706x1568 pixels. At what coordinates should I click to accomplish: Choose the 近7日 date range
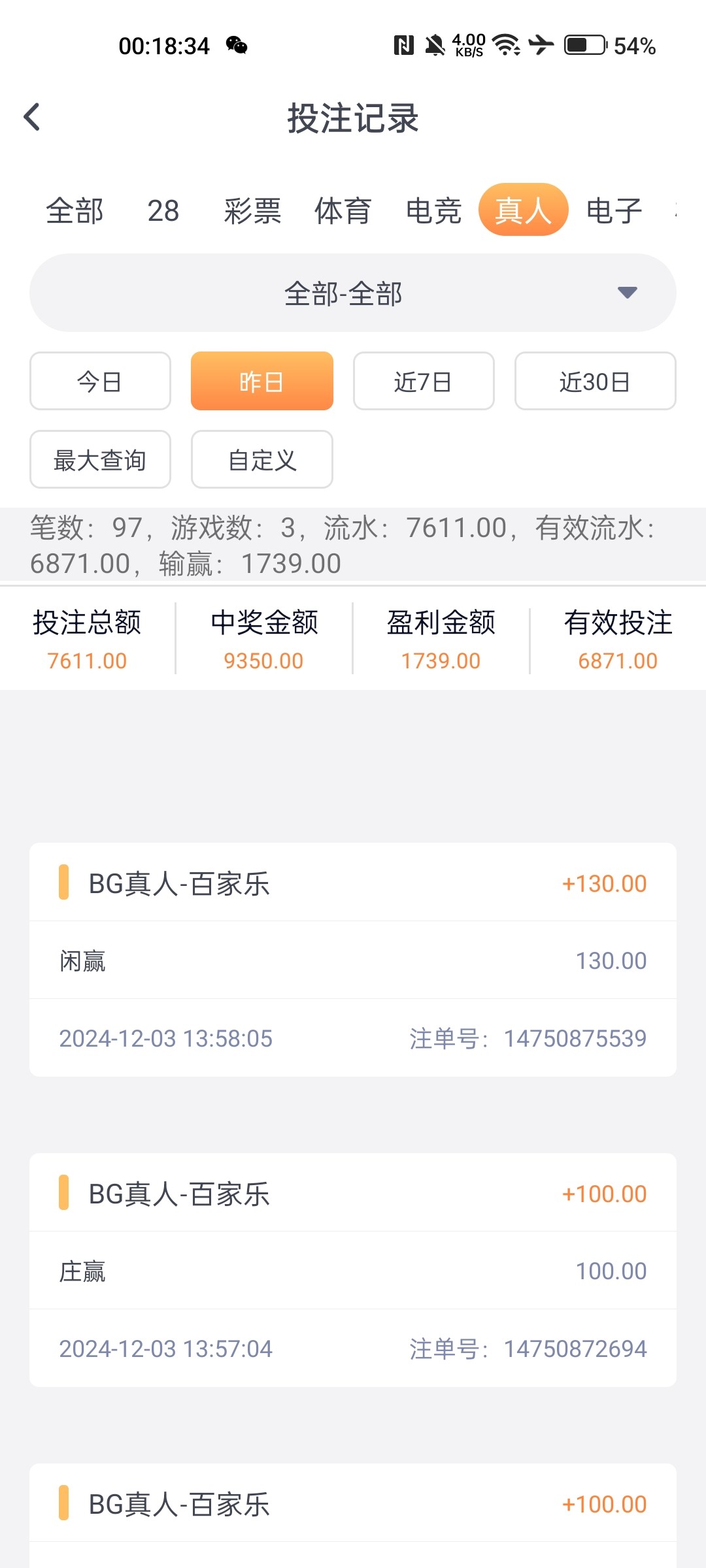(x=424, y=382)
